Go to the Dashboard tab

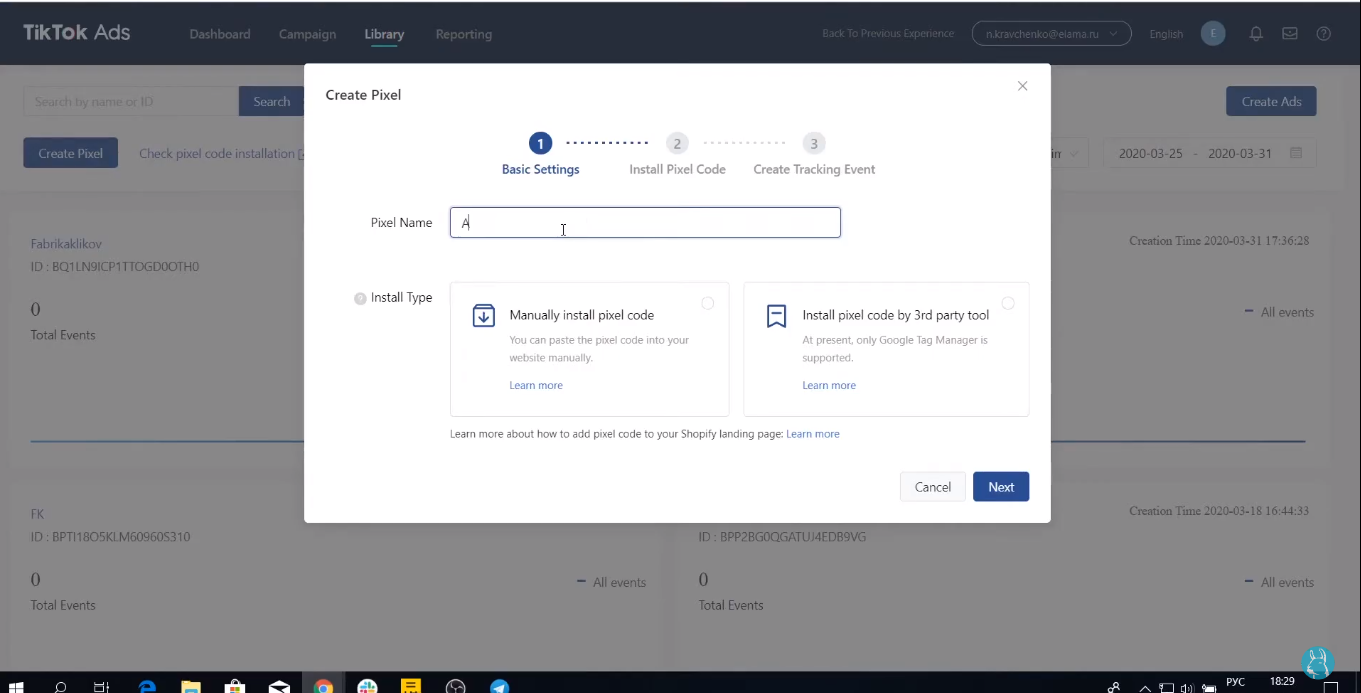[x=220, y=34]
